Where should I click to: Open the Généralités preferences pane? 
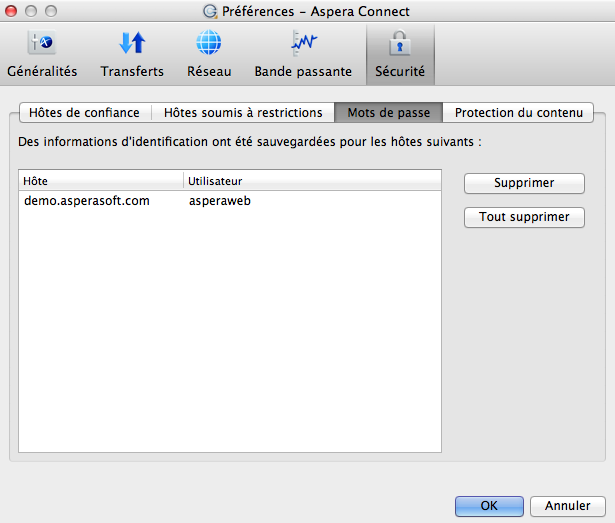[42, 54]
